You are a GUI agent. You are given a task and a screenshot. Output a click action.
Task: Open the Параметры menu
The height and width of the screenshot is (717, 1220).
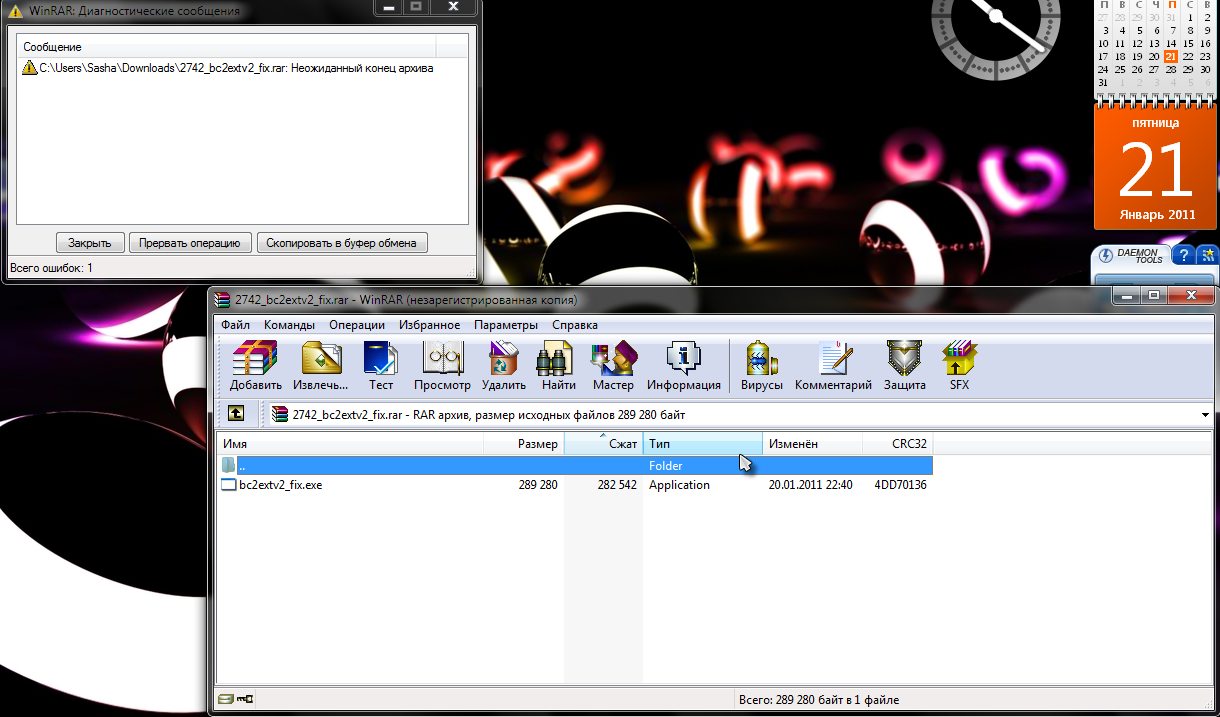pos(506,325)
